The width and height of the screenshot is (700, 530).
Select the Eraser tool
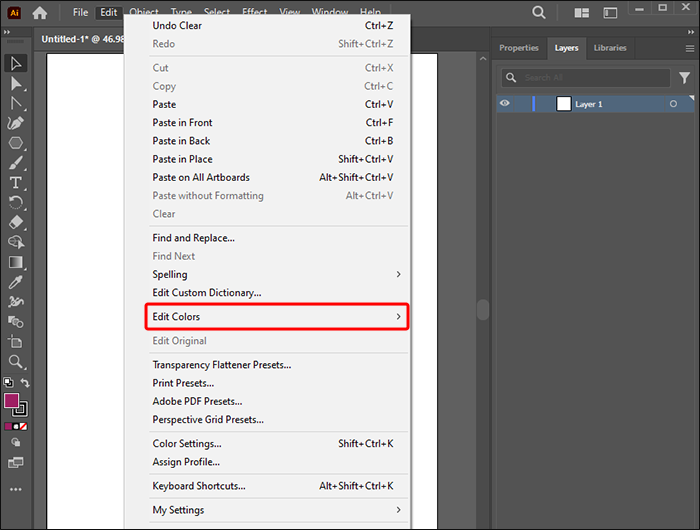coord(16,222)
